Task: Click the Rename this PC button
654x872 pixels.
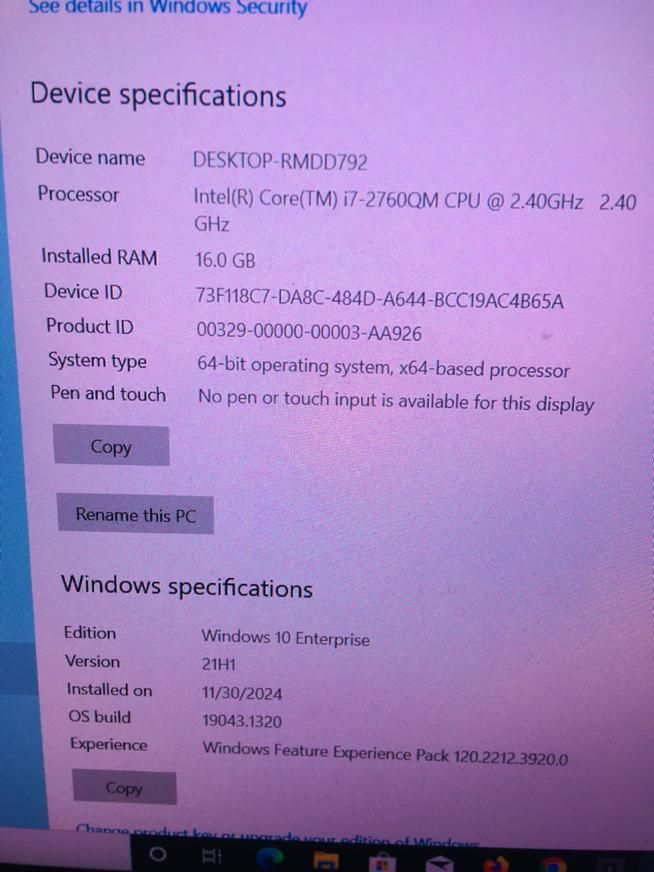Action: coord(135,514)
